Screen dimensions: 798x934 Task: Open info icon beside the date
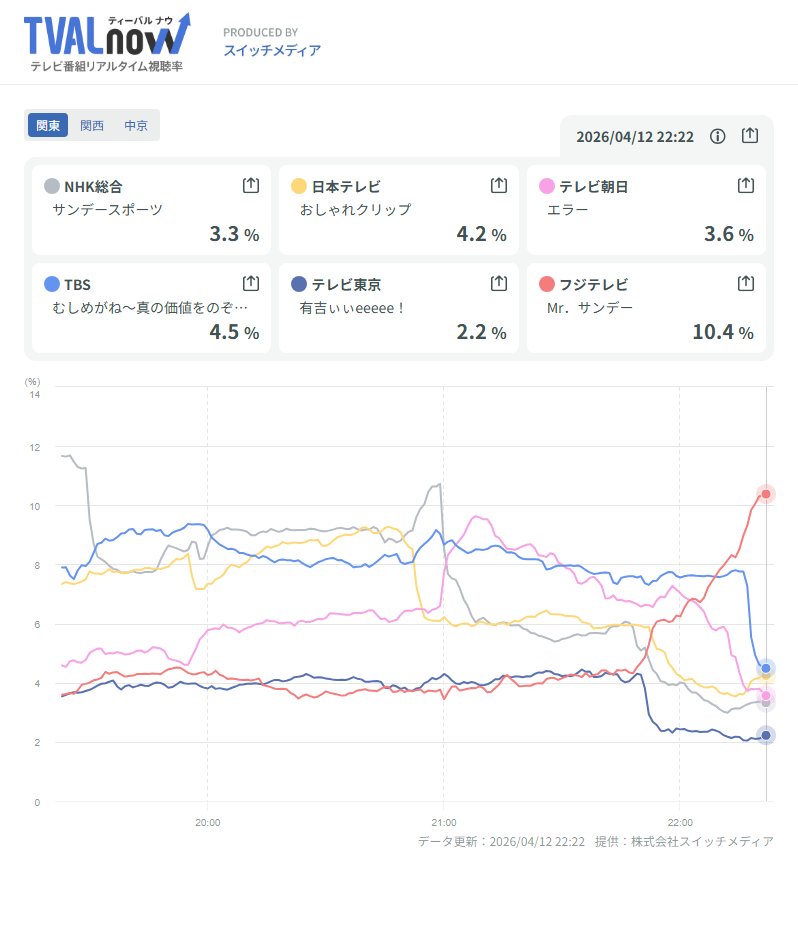[717, 136]
